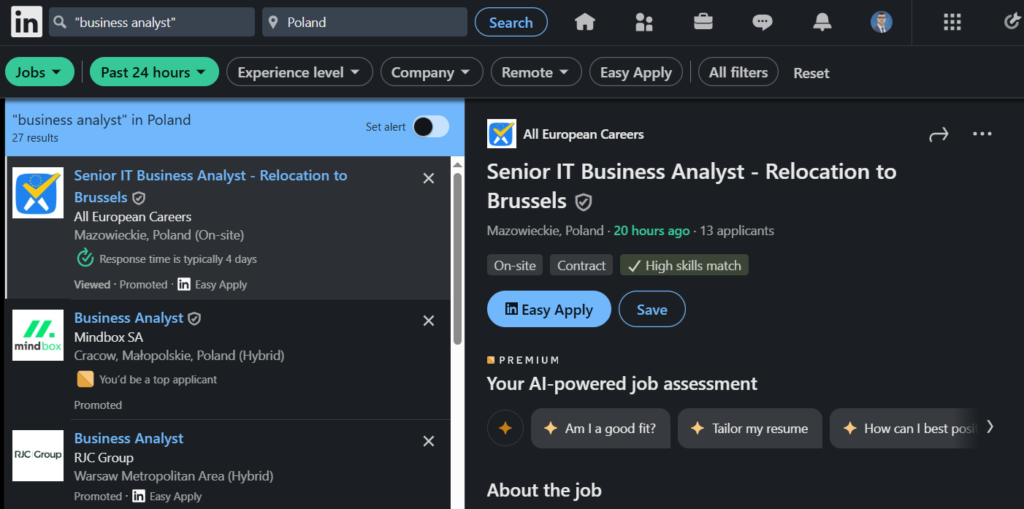This screenshot has height=509, width=1024.
Task: Click "Response time is typically 4 days"
Action: pyautogui.click(x=178, y=259)
